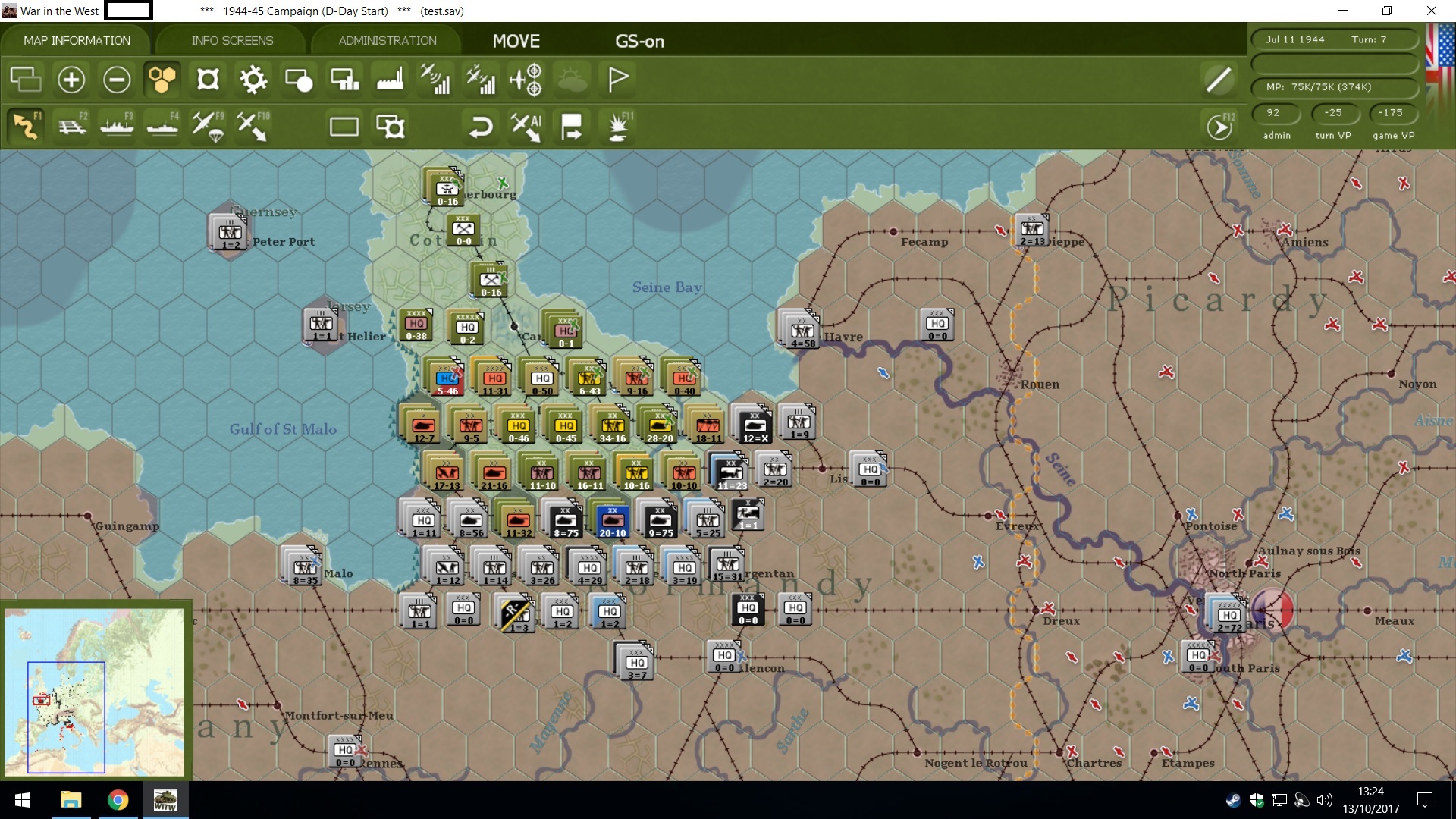Click the rectangle-with-hex toolbar icon
Image resolution: width=1456 pixels, height=819 pixels.
(x=391, y=126)
